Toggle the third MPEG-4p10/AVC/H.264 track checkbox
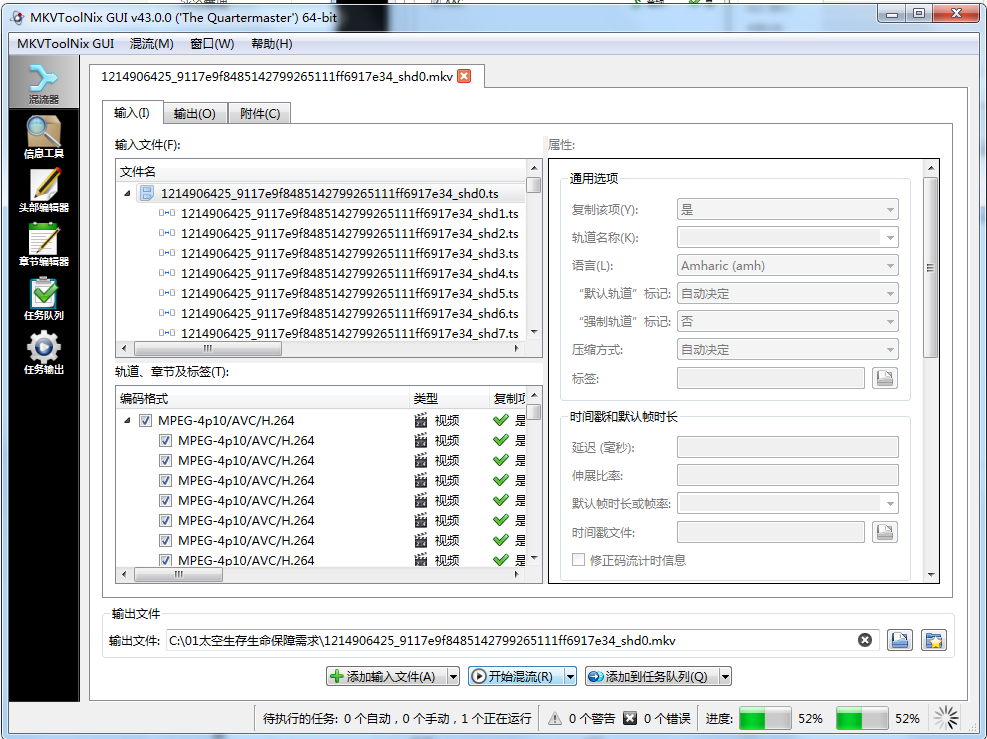This screenshot has height=739, width=987. click(x=166, y=461)
